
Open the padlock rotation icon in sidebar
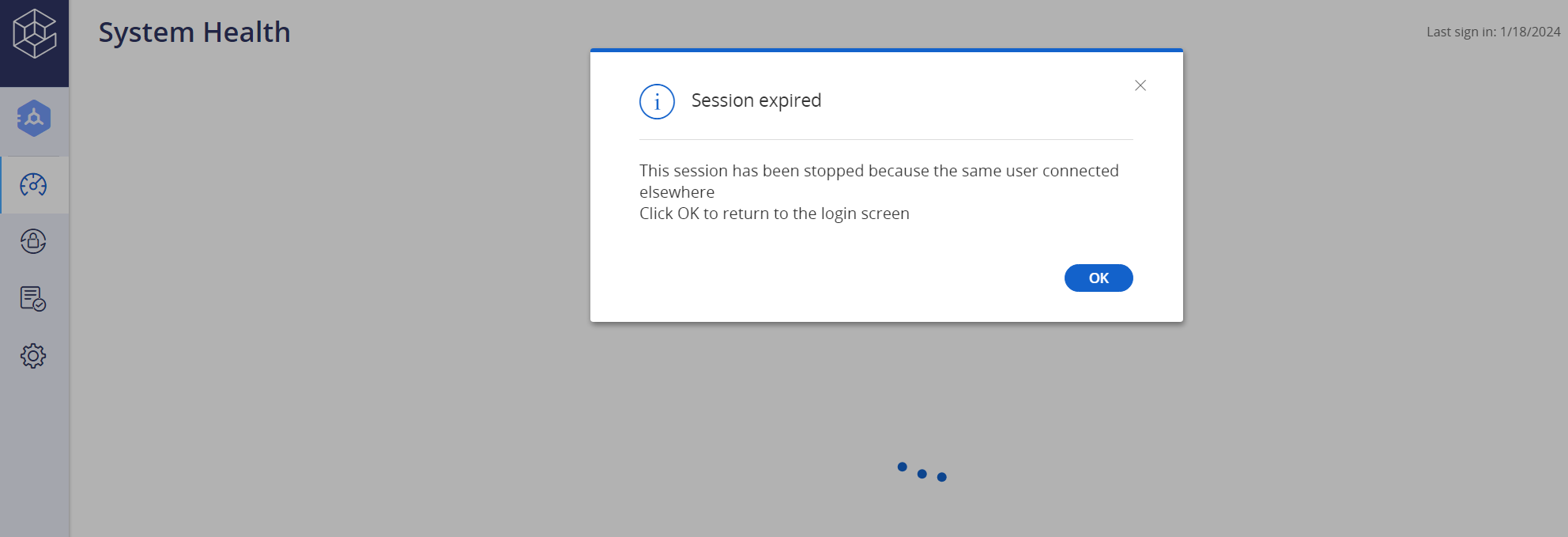(x=33, y=241)
